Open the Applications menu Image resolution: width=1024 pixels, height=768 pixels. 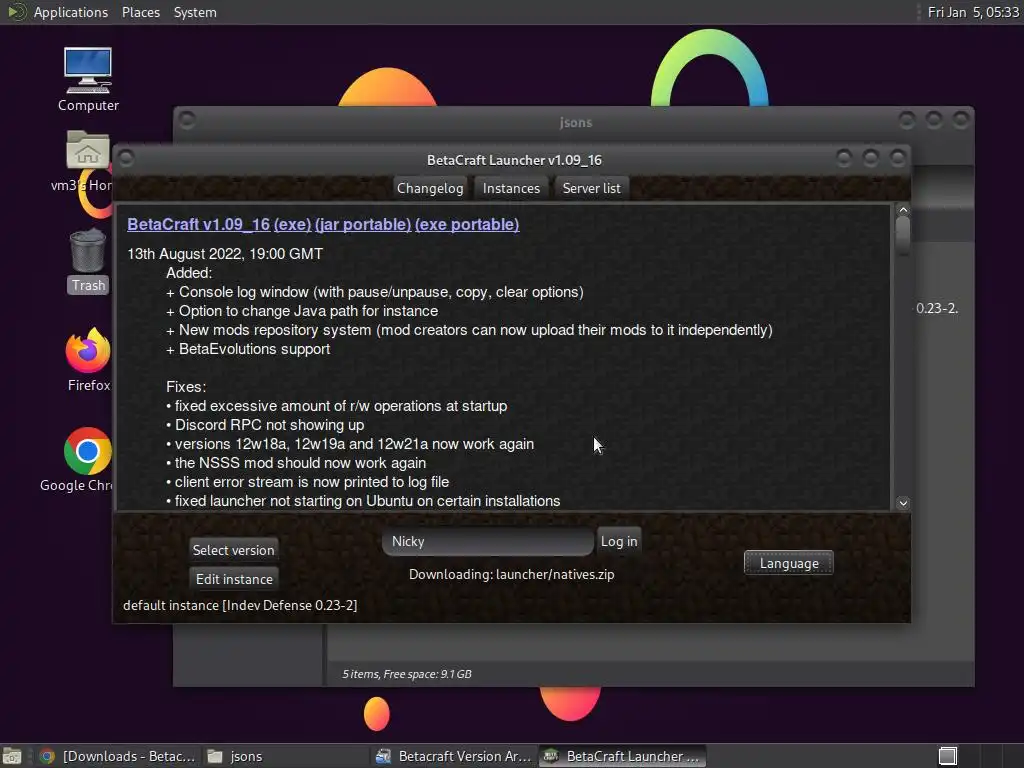tap(71, 12)
